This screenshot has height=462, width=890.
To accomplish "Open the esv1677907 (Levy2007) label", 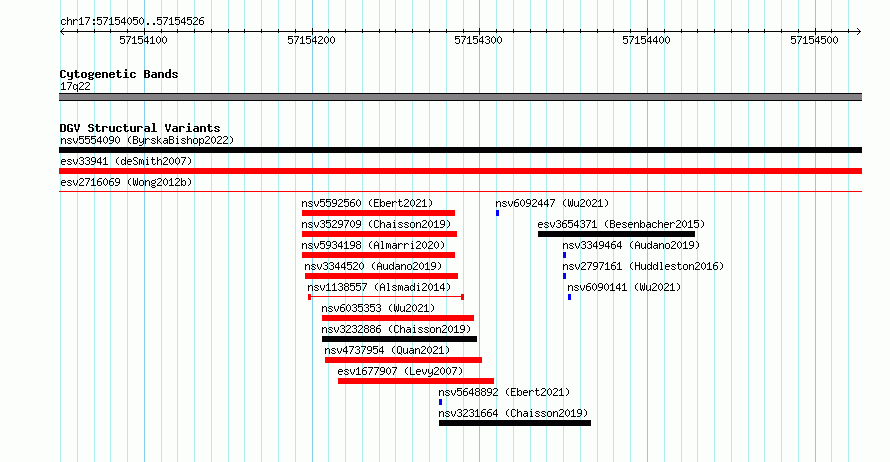I will click(400, 371).
